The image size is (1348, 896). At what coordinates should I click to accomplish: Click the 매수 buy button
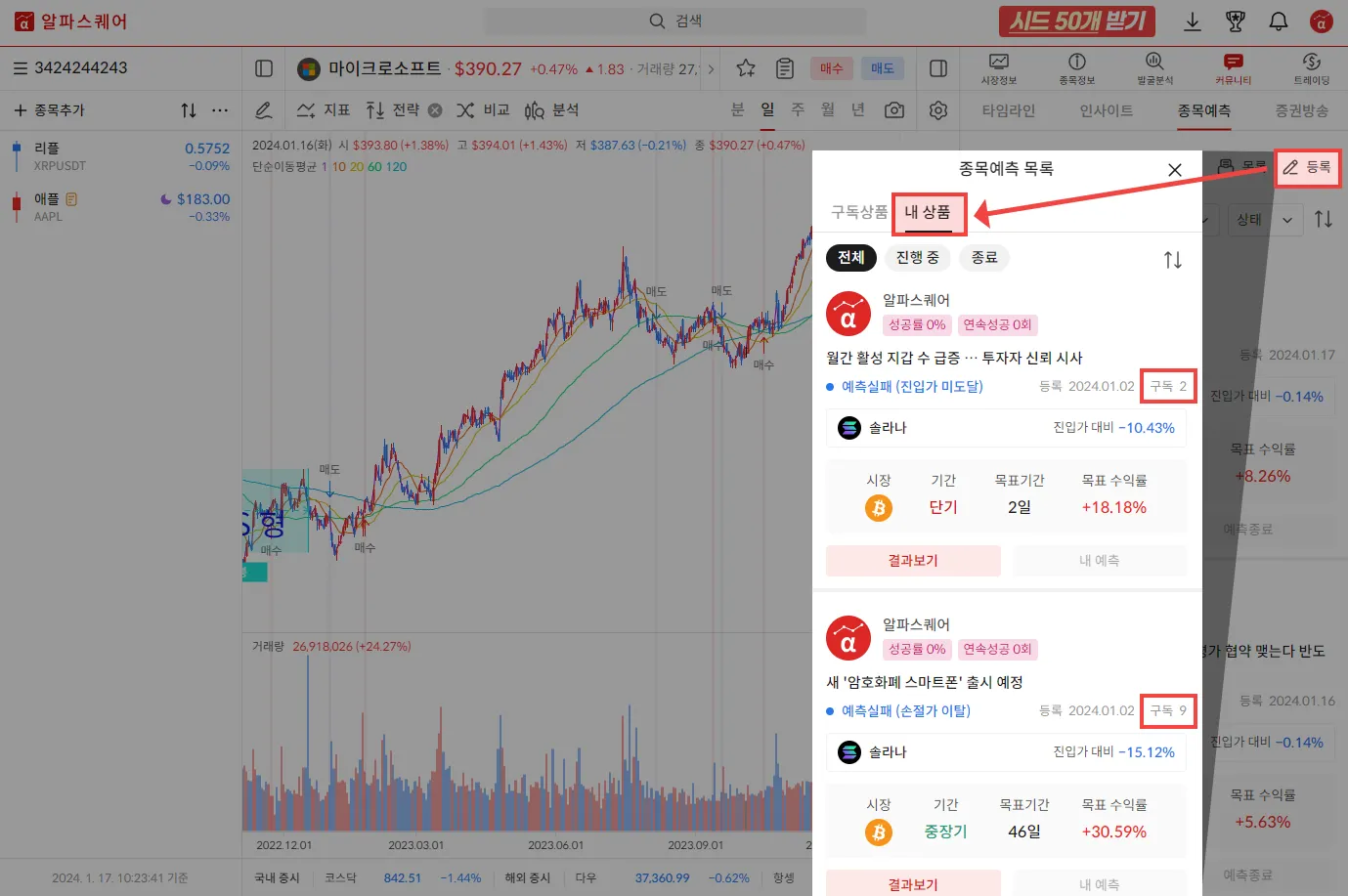(831, 68)
